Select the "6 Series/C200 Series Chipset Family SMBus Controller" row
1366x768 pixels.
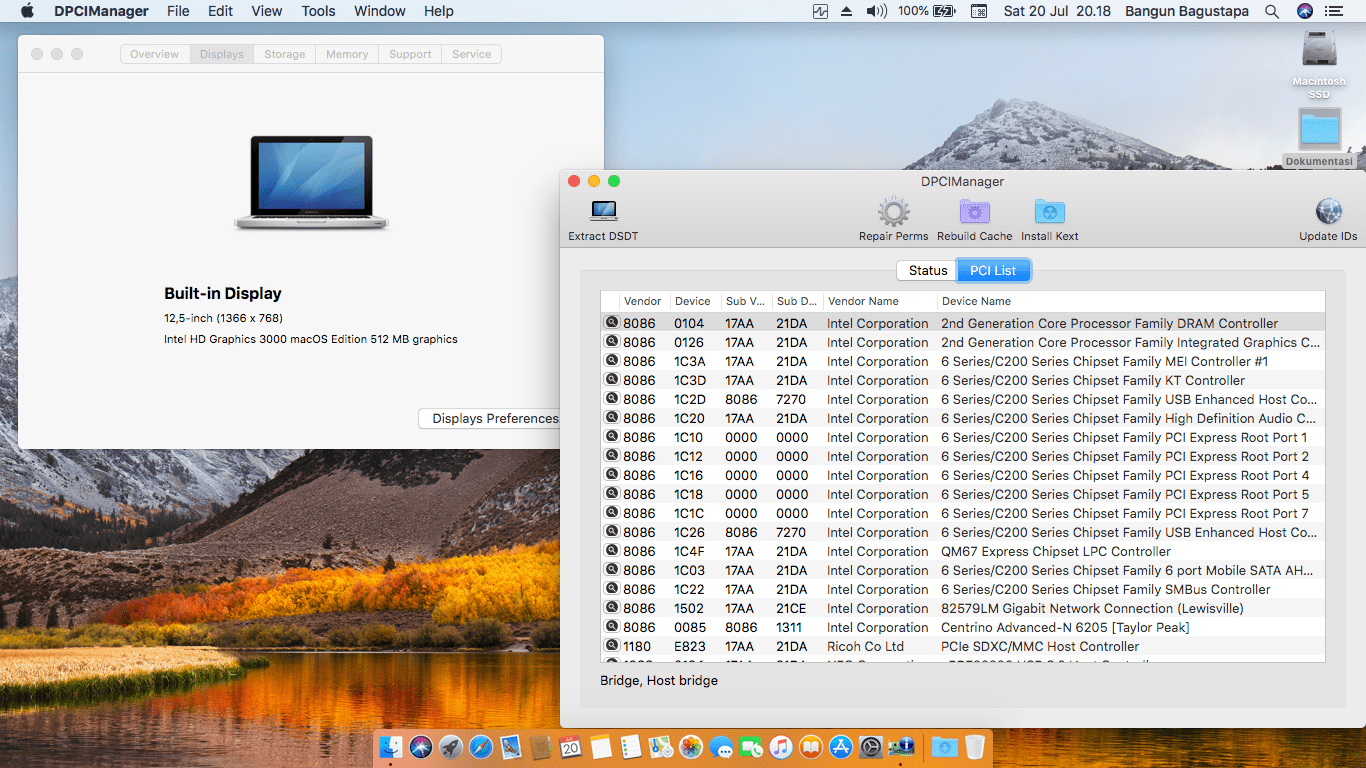(963, 589)
